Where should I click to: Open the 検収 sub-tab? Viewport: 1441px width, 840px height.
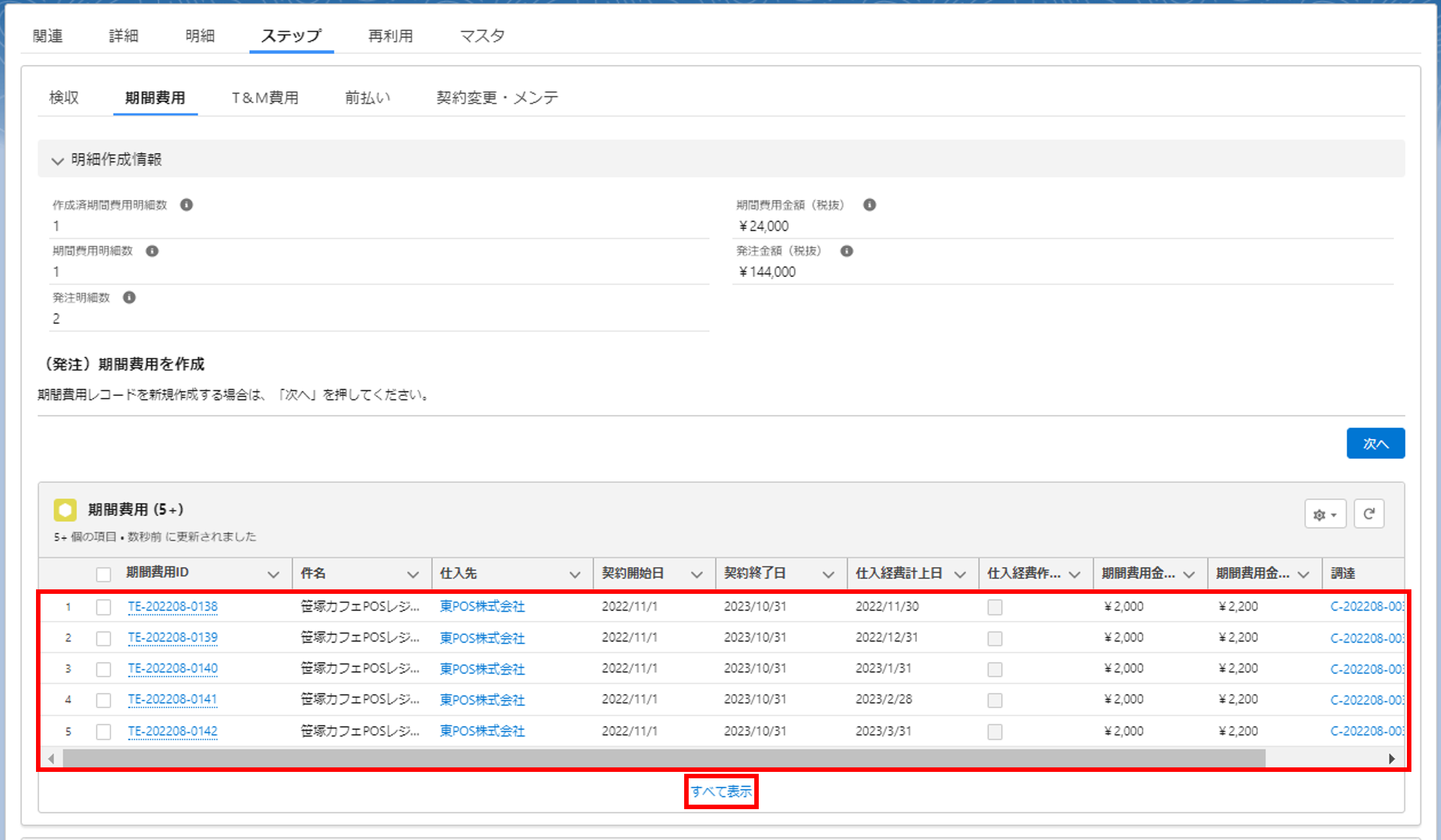click(64, 98)
